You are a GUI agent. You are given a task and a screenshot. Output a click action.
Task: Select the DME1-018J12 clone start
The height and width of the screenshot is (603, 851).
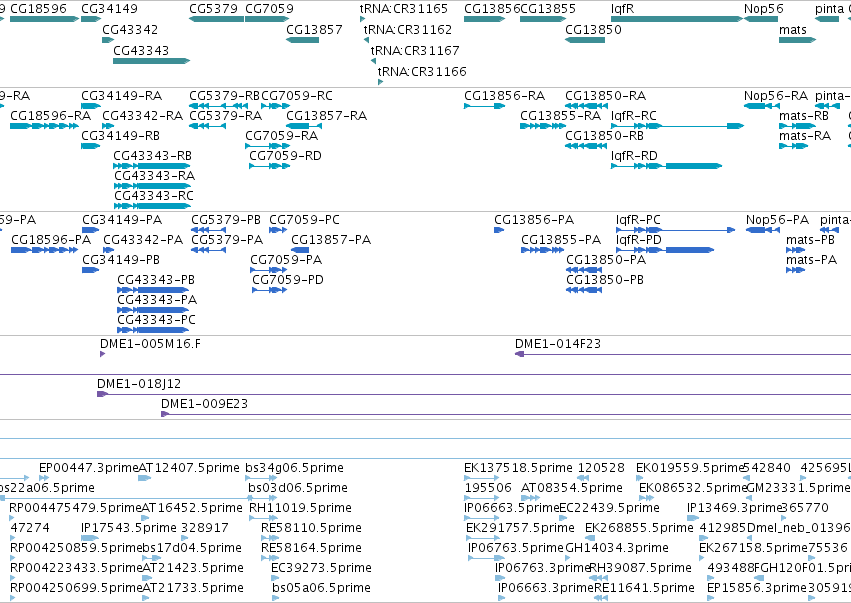point(103,394)
